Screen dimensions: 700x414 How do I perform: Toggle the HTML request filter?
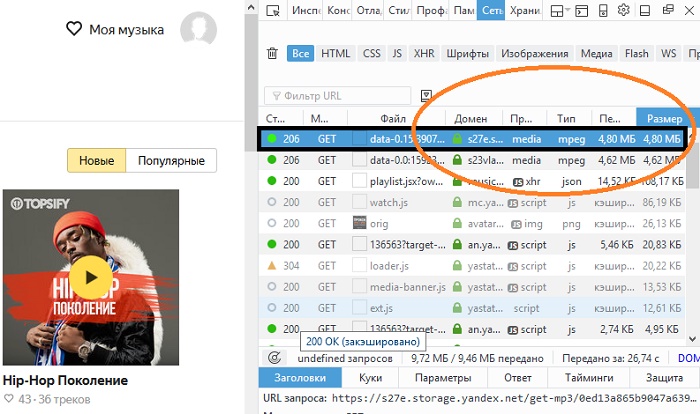point(336,54)
